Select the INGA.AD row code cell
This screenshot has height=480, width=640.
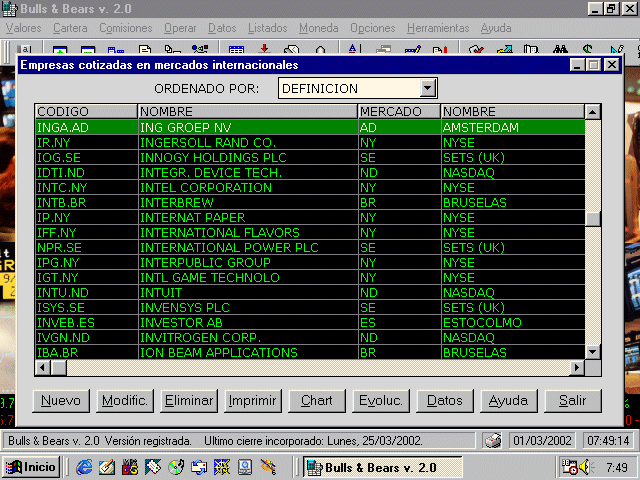87,127
